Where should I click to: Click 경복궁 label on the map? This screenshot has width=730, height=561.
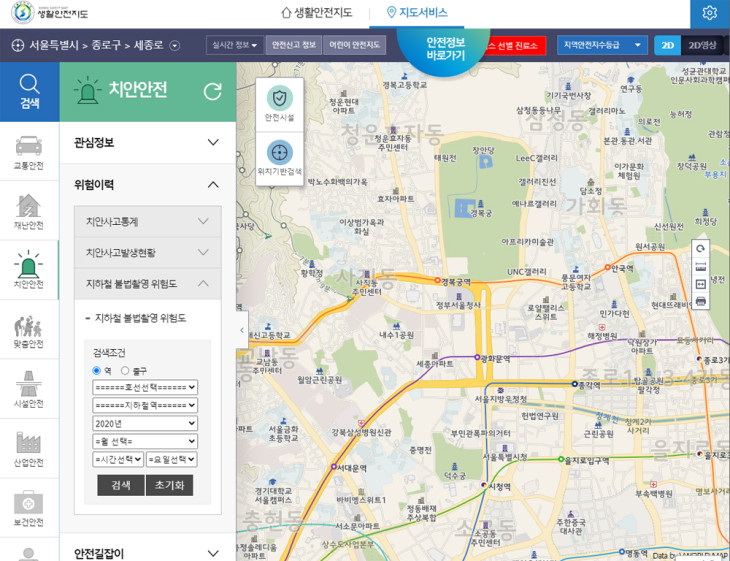[481, 213]
